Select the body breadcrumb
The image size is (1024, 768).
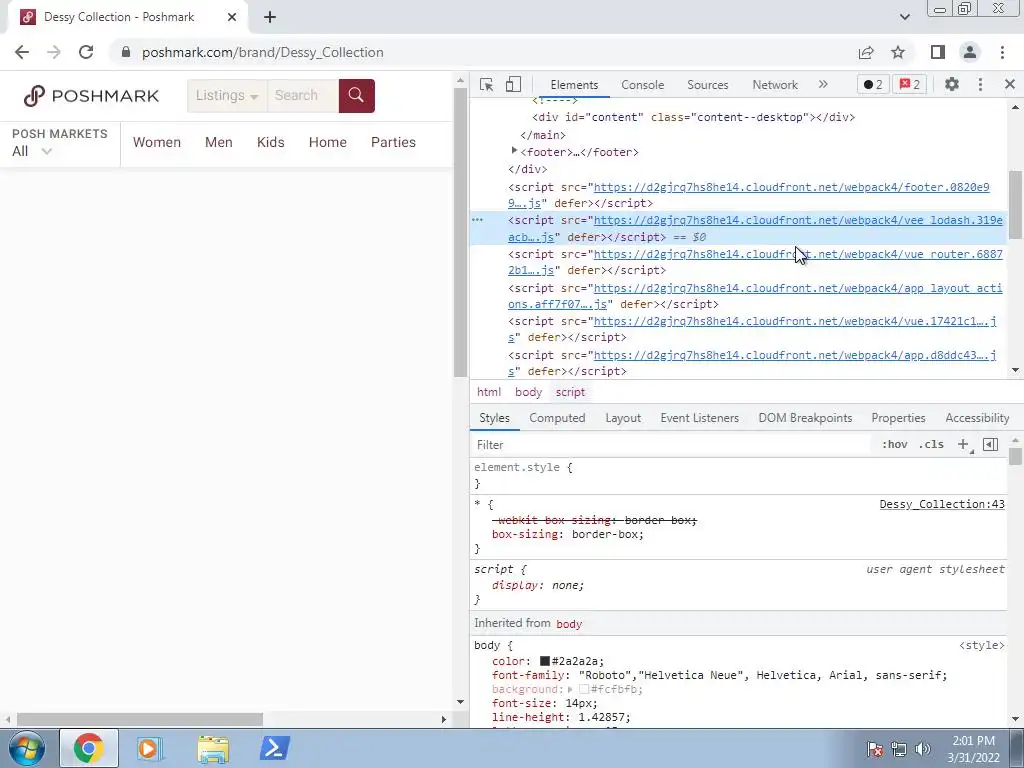click(528, 392)
